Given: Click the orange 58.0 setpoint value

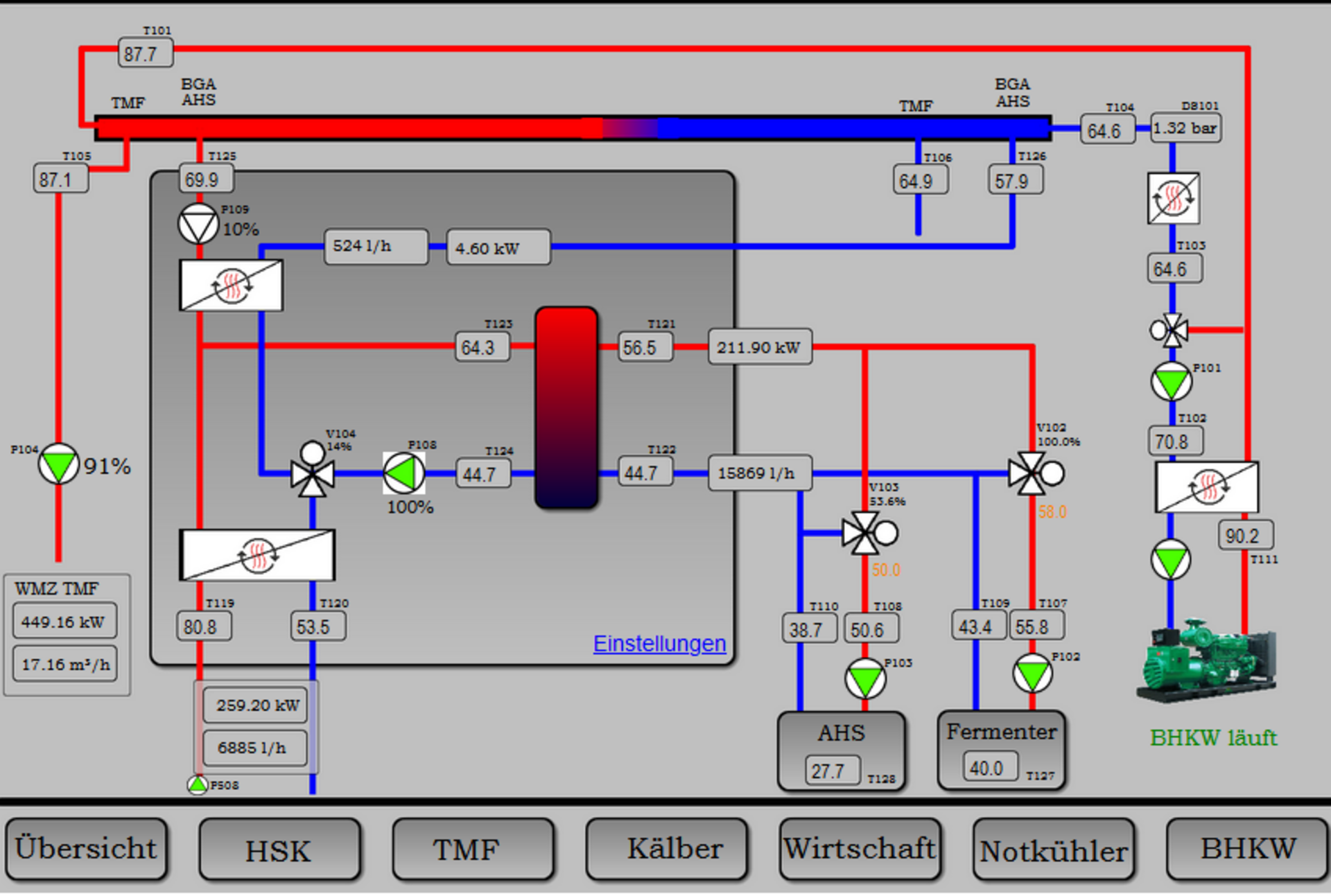Looking at the screenshot, I should 1052,512.
